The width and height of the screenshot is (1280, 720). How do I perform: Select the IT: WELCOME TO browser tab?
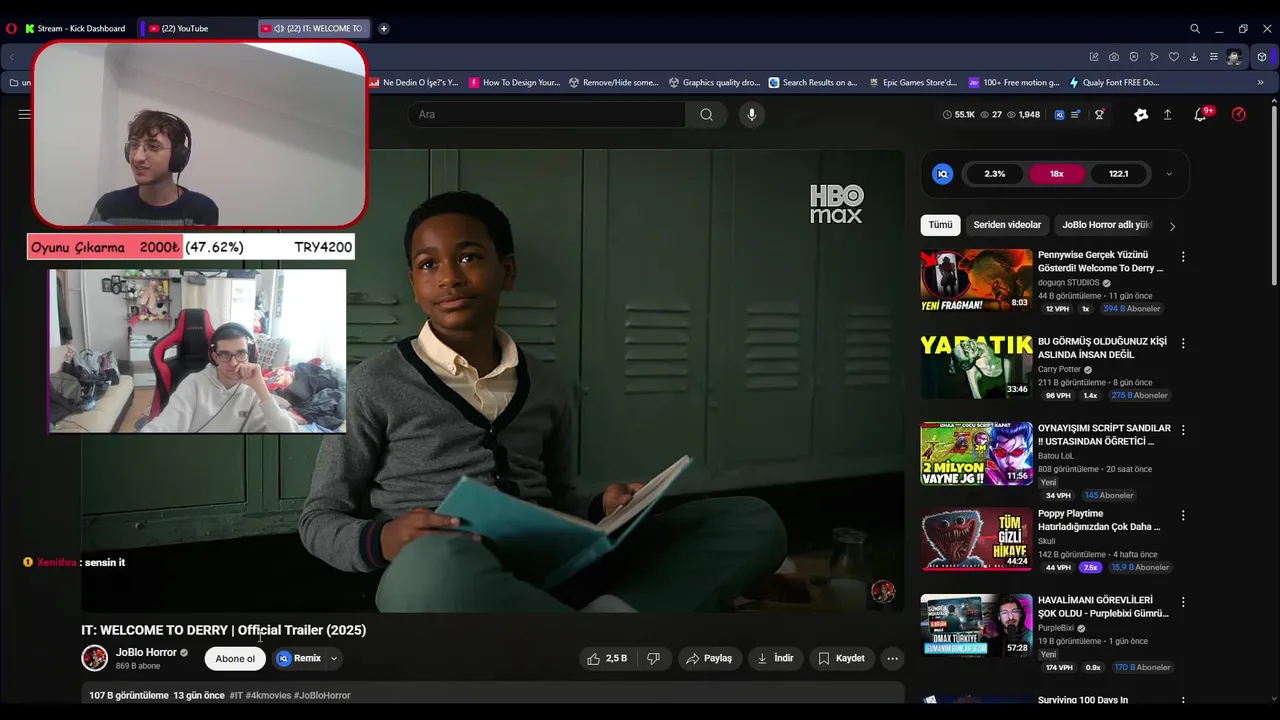click(x=314, y=28)
